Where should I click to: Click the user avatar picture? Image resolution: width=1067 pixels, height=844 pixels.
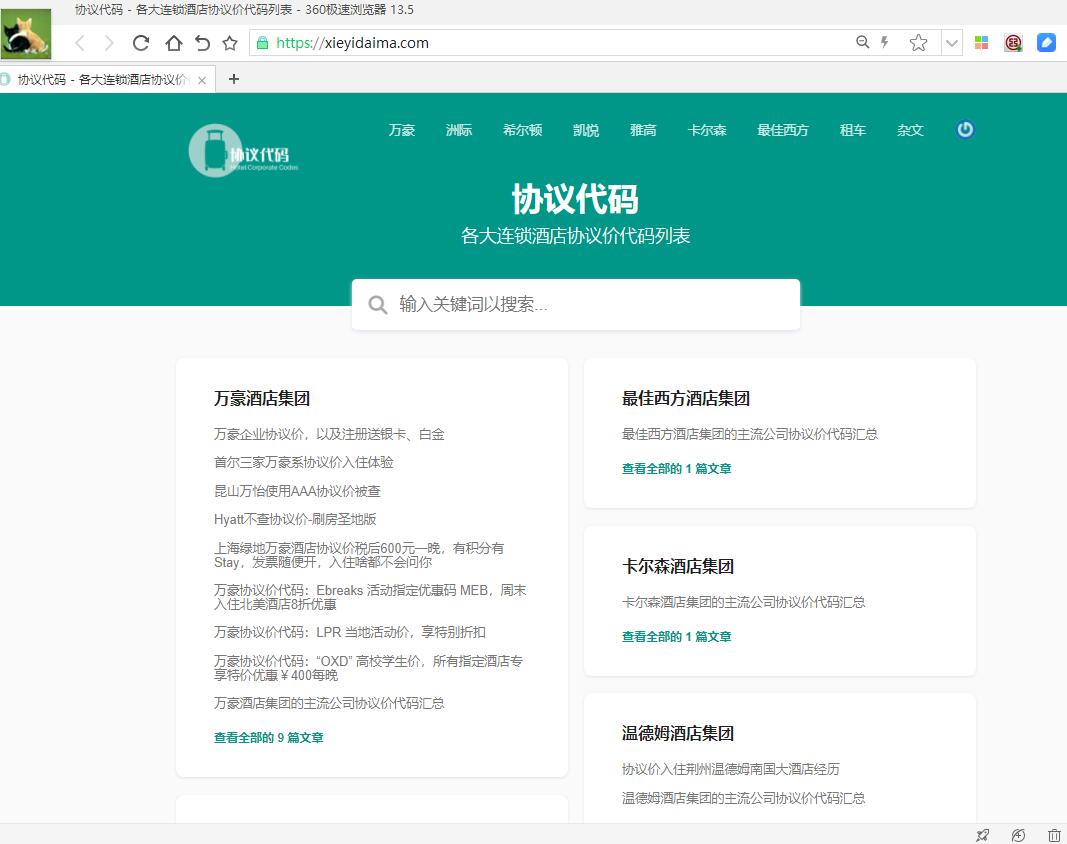(26, 33)
